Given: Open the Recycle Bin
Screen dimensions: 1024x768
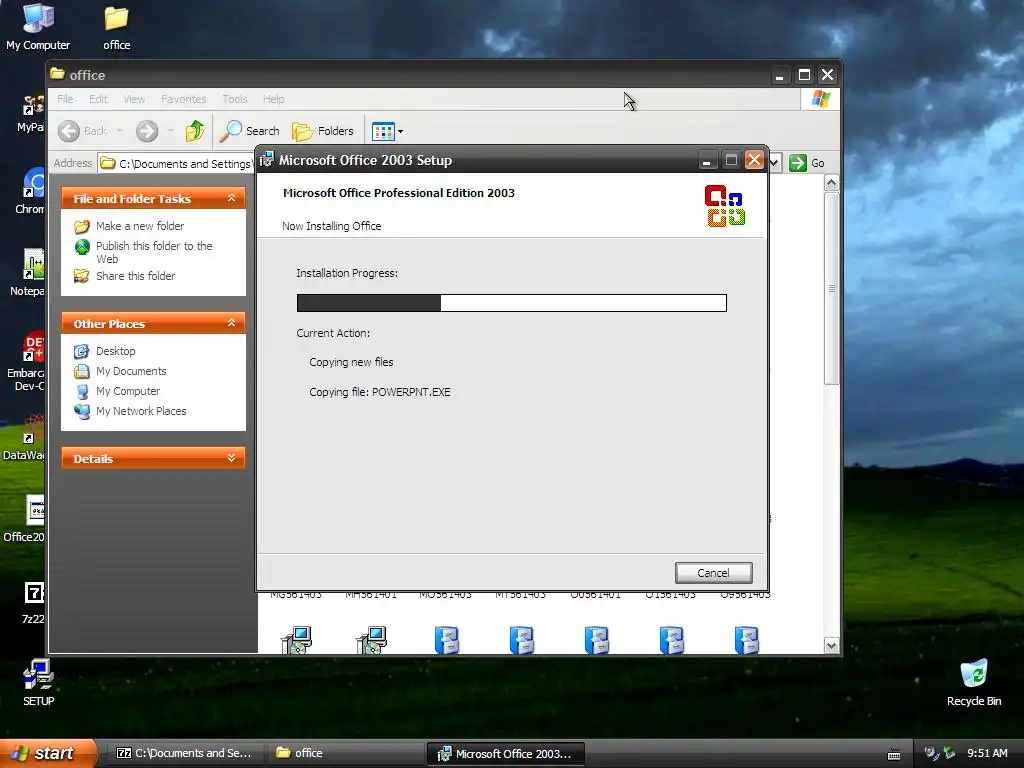Looking at the screenshot, I should pyautogui.click(x=974, y=682).
